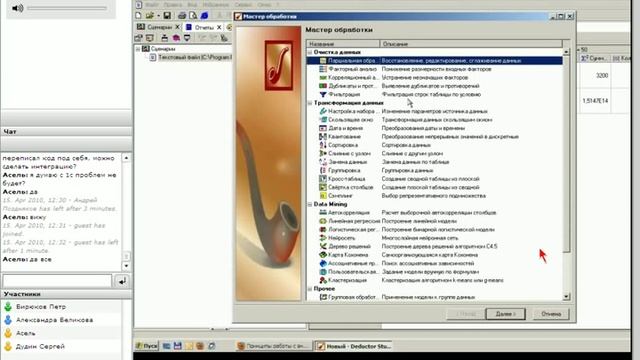Screen dimensions: 640x360
Task: Pick the Слияние с узлом handler
Action: tap(434, 153)
